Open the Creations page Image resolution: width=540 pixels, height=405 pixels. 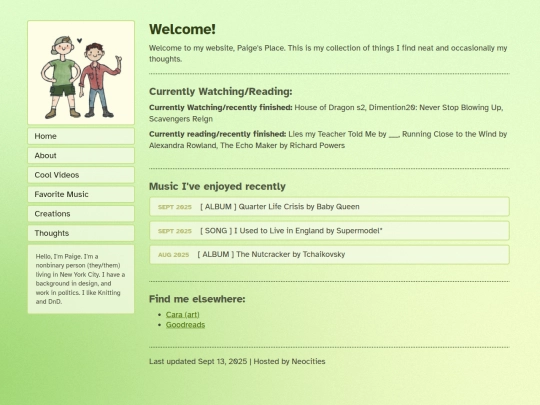[x=81, y=214]
